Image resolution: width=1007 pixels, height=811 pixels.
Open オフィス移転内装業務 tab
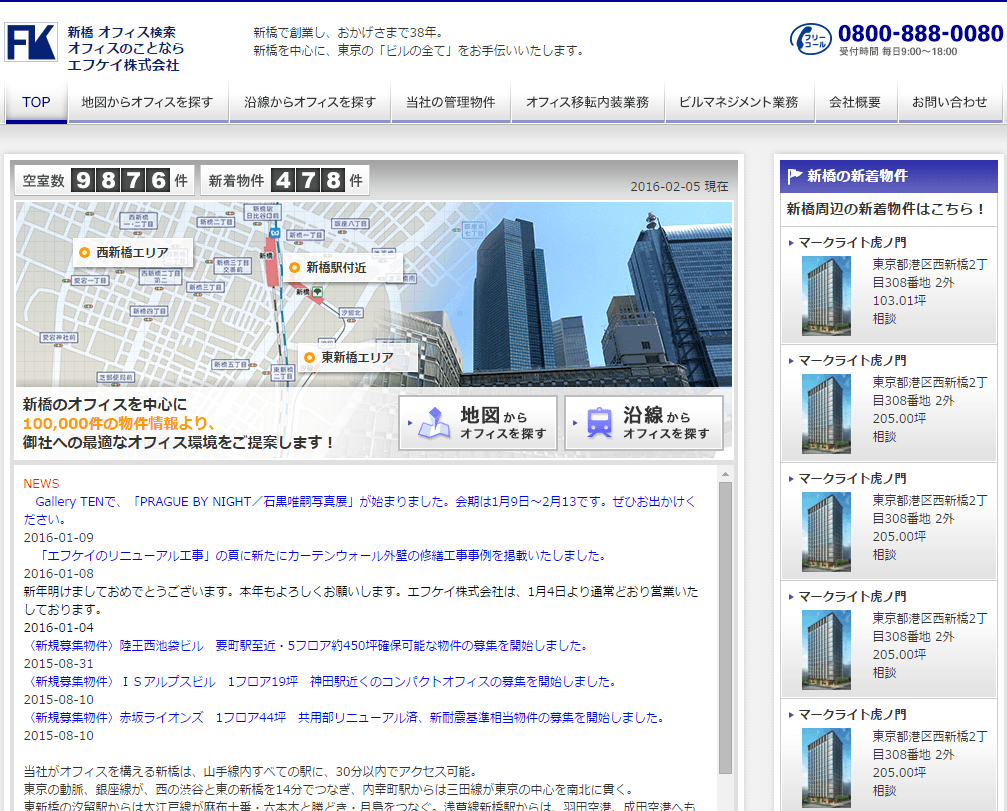[x=587, y=102]
